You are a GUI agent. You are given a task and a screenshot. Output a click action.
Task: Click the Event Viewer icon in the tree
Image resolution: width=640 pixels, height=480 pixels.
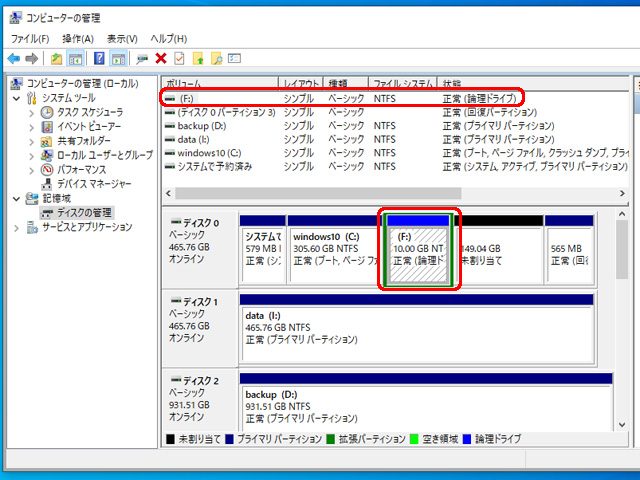47,127
